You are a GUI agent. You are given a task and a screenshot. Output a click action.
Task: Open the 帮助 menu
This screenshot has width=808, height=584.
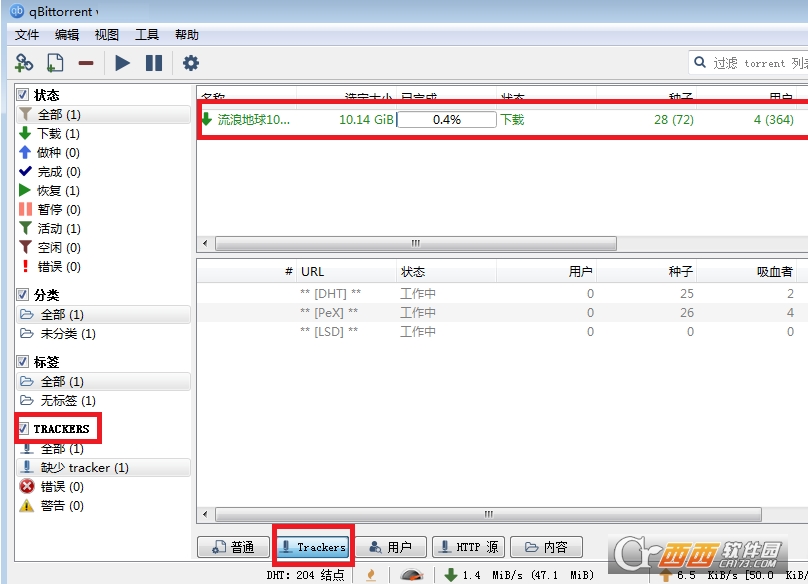point(187,35)
